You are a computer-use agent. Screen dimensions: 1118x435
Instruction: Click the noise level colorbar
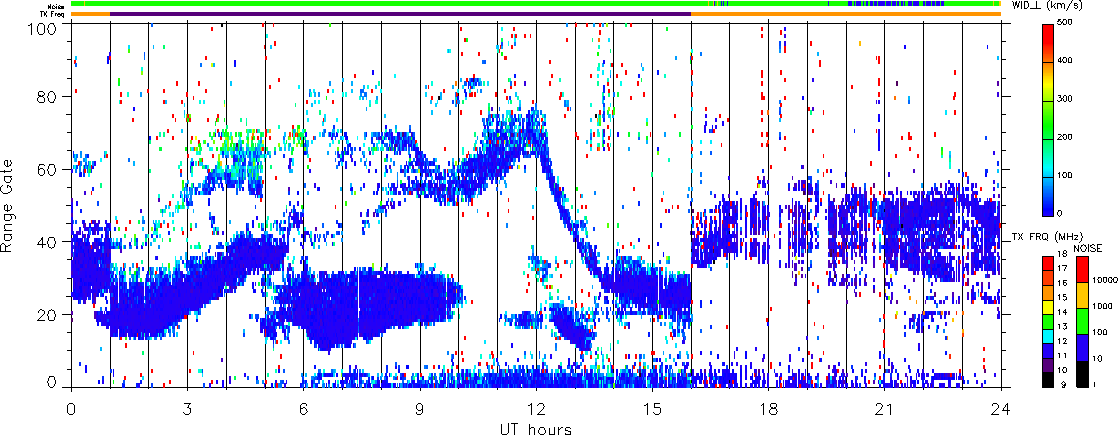[x=1080, y=321]
